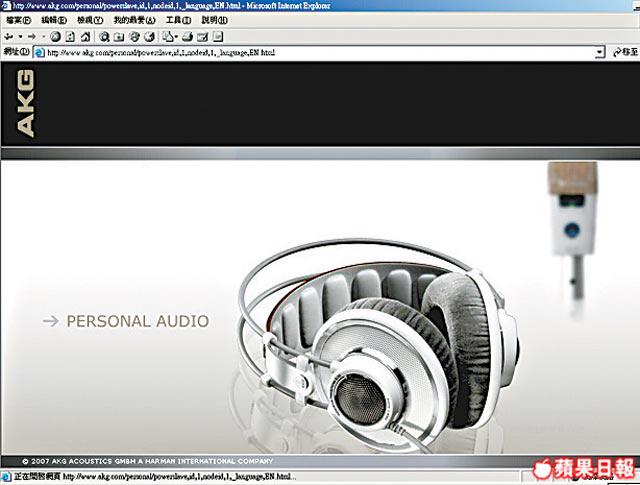Open the PERSONAL AUDIO link
Image resolution: width=640 pixels, height=485 pixels.
click(x=138, y=321)
